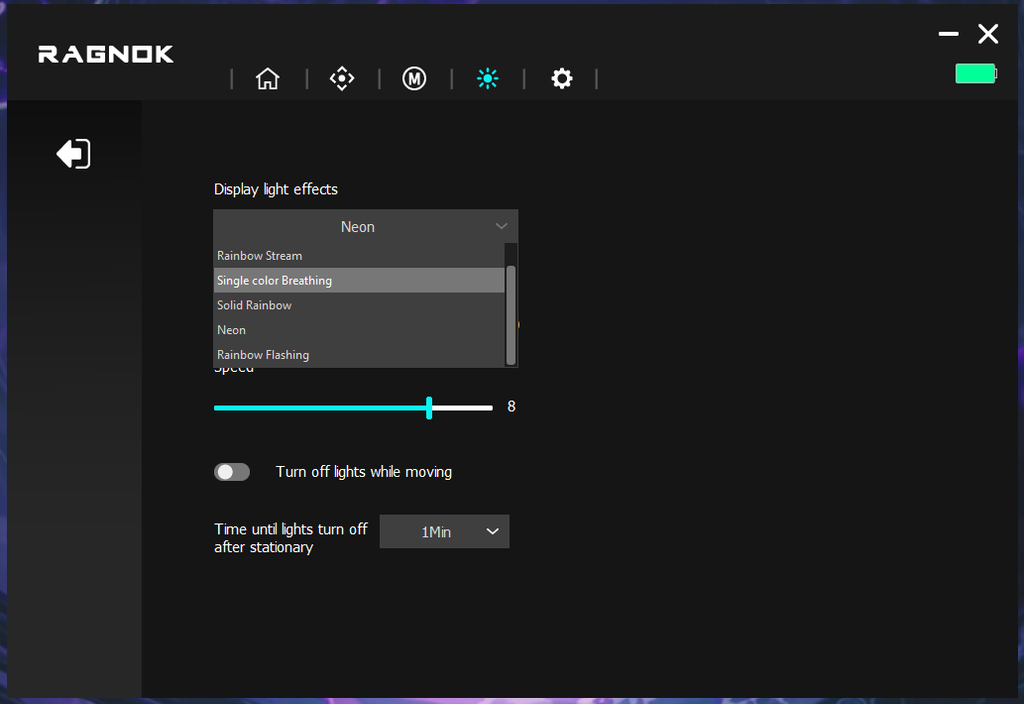Click the Time until lights turn off label
1024x704 pixels.
(x=291, y=537)
